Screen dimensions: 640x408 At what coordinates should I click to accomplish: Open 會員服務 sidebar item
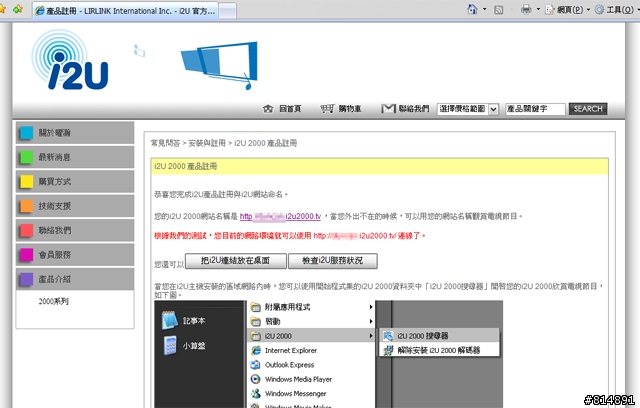75,255
